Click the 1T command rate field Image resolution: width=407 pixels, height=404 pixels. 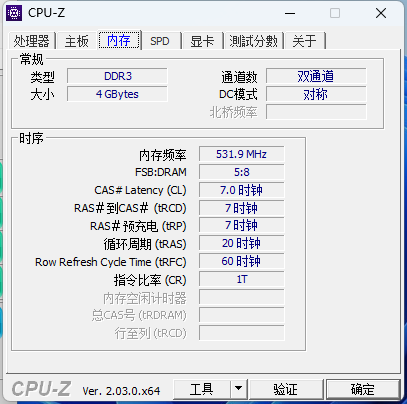pos(242,279)
